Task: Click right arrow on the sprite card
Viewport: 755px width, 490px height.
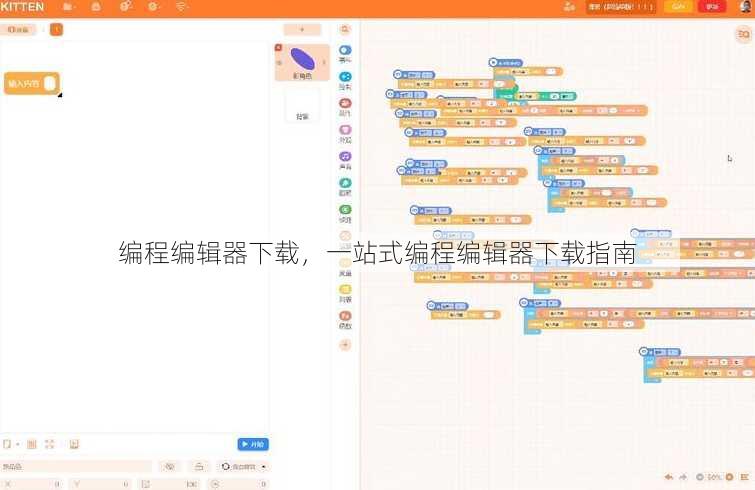Action: (x=324, y=62)
